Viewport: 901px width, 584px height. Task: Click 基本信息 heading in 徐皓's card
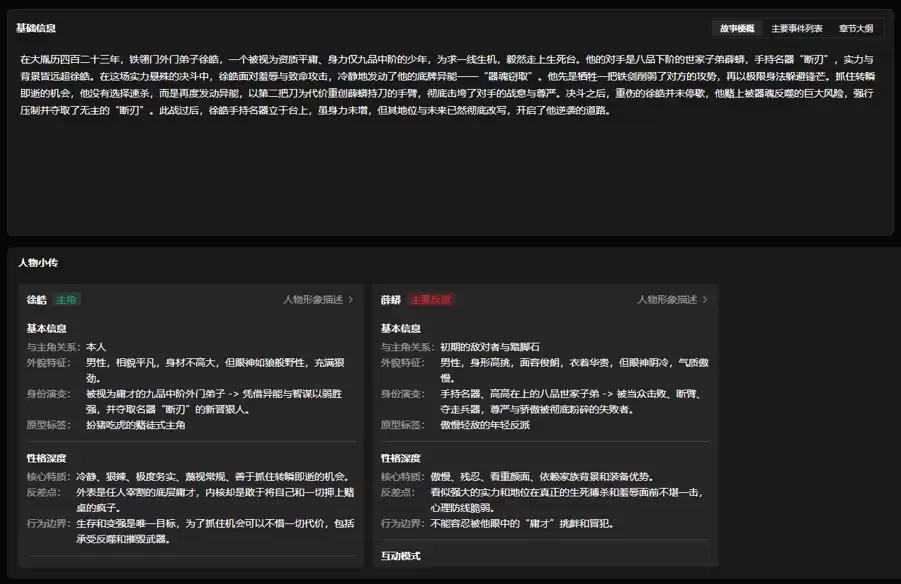46,328
